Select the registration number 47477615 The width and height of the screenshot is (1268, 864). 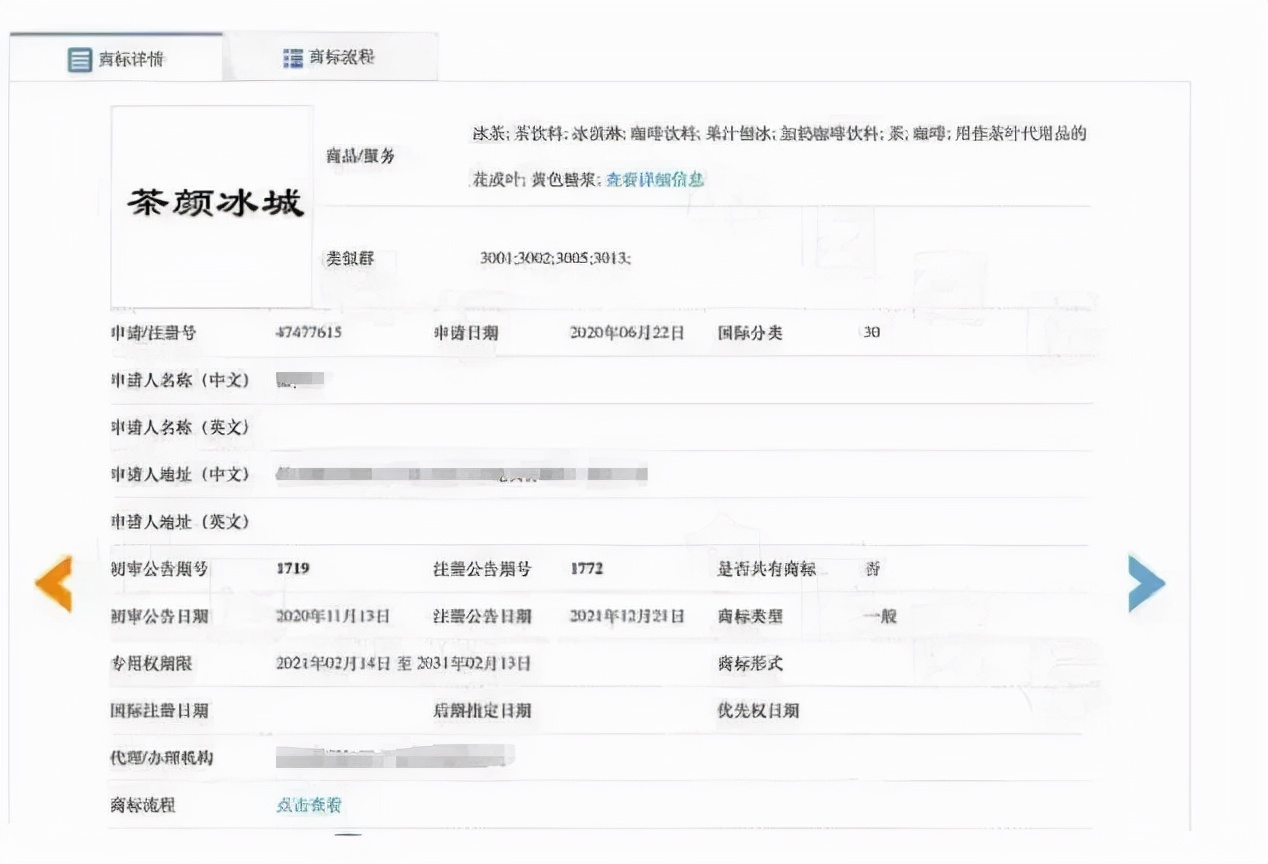309,333
